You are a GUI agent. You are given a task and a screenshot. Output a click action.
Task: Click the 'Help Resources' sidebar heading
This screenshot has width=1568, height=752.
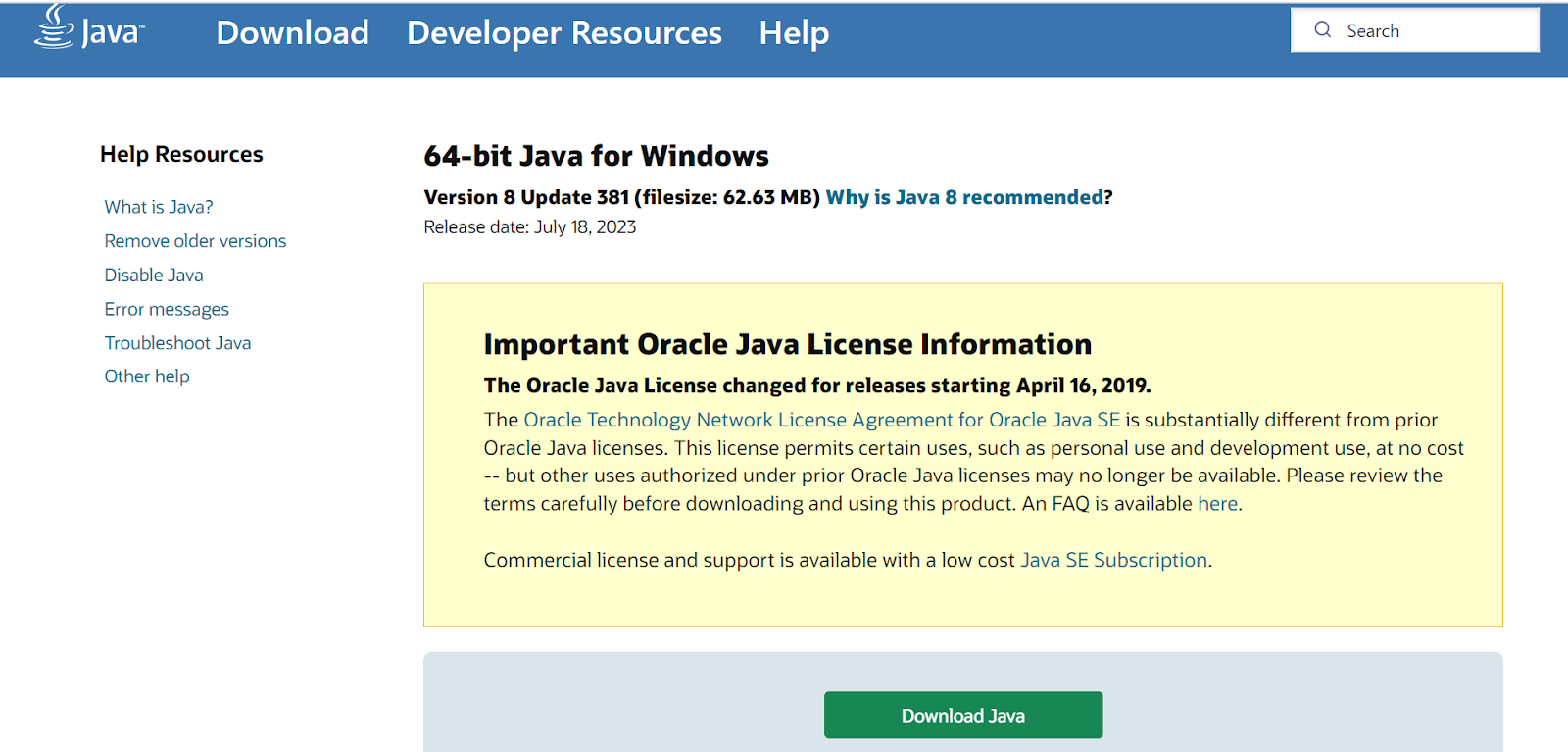pos(181,154)
